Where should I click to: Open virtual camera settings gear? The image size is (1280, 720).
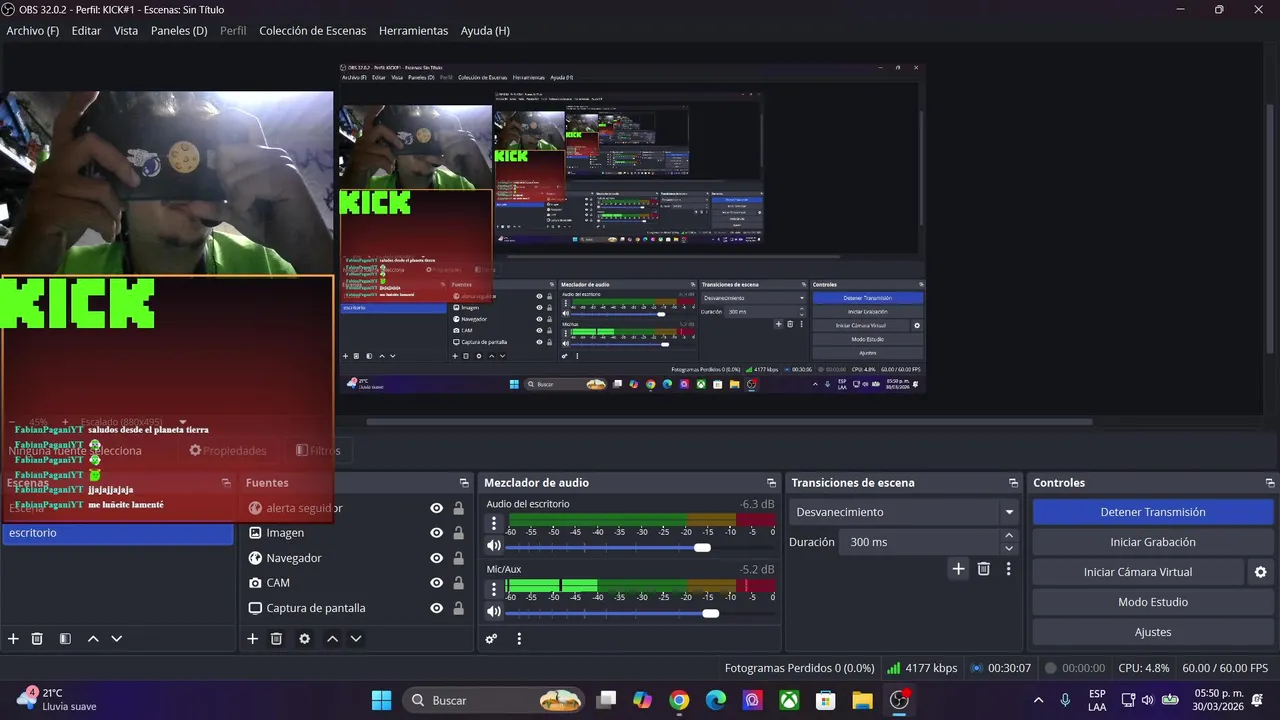(1260, 572)
